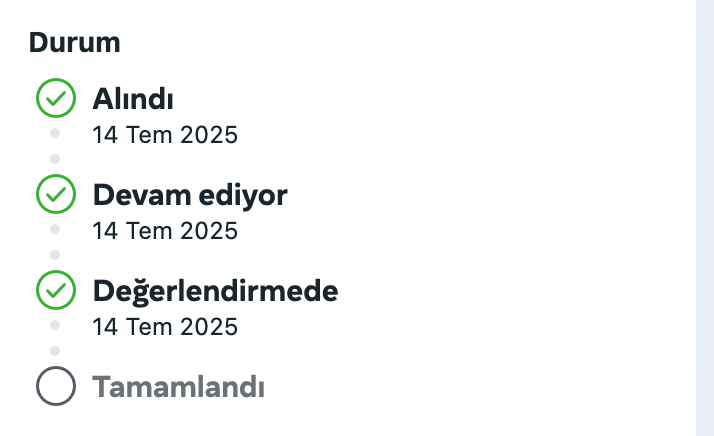Select the Değerlendirmede status label

click(215, 291)
